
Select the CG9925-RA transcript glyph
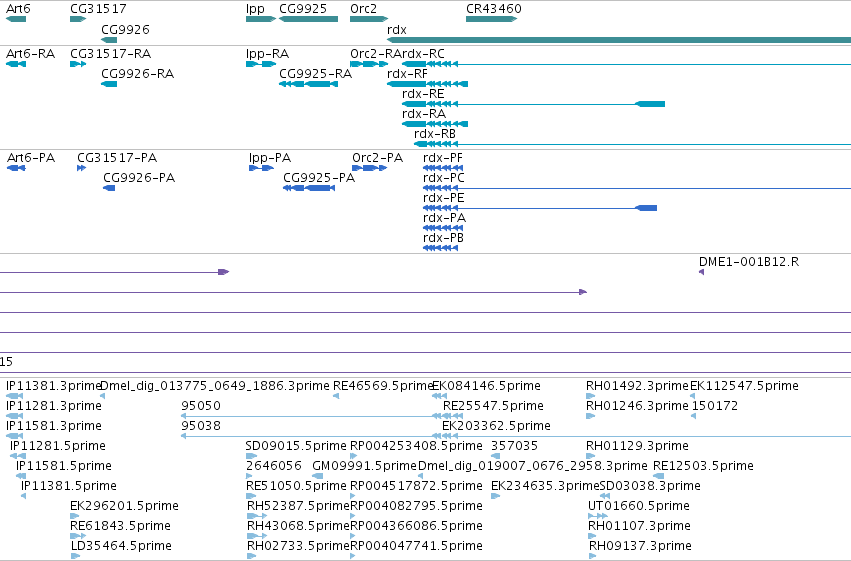pos(308,84)
